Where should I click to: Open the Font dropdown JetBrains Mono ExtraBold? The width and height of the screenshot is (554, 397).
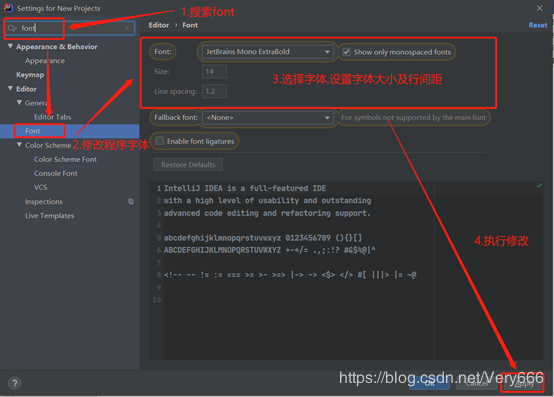coord(268,52)
